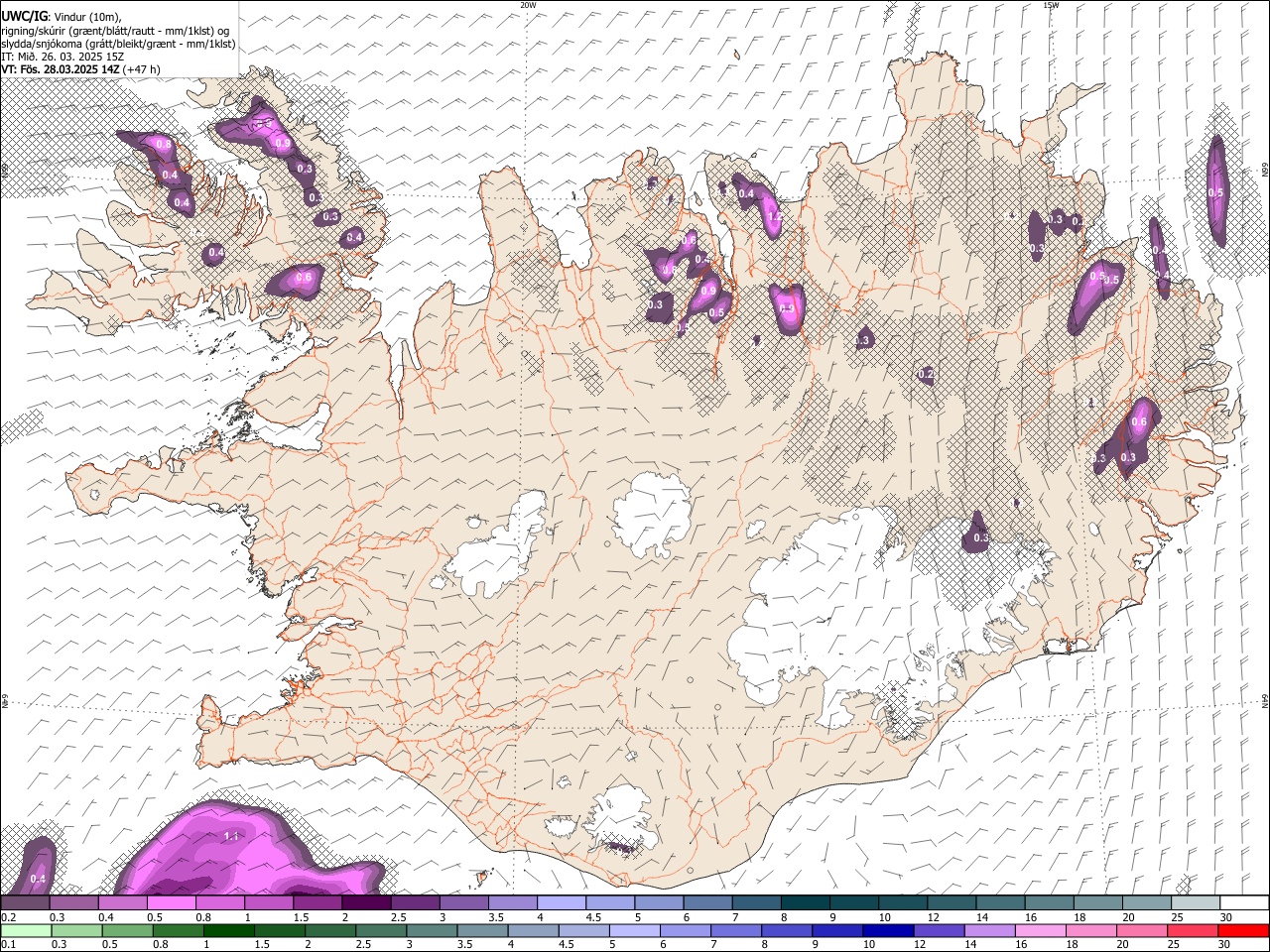Click the 15W longitude label at top edge
This screenshot has width=1270, height=952.
click(1051, 5)
